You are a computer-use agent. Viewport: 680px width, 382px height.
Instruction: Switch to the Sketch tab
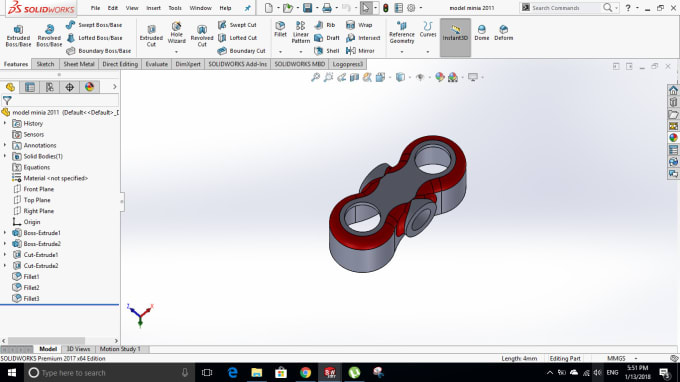click(x=45, y=64)
